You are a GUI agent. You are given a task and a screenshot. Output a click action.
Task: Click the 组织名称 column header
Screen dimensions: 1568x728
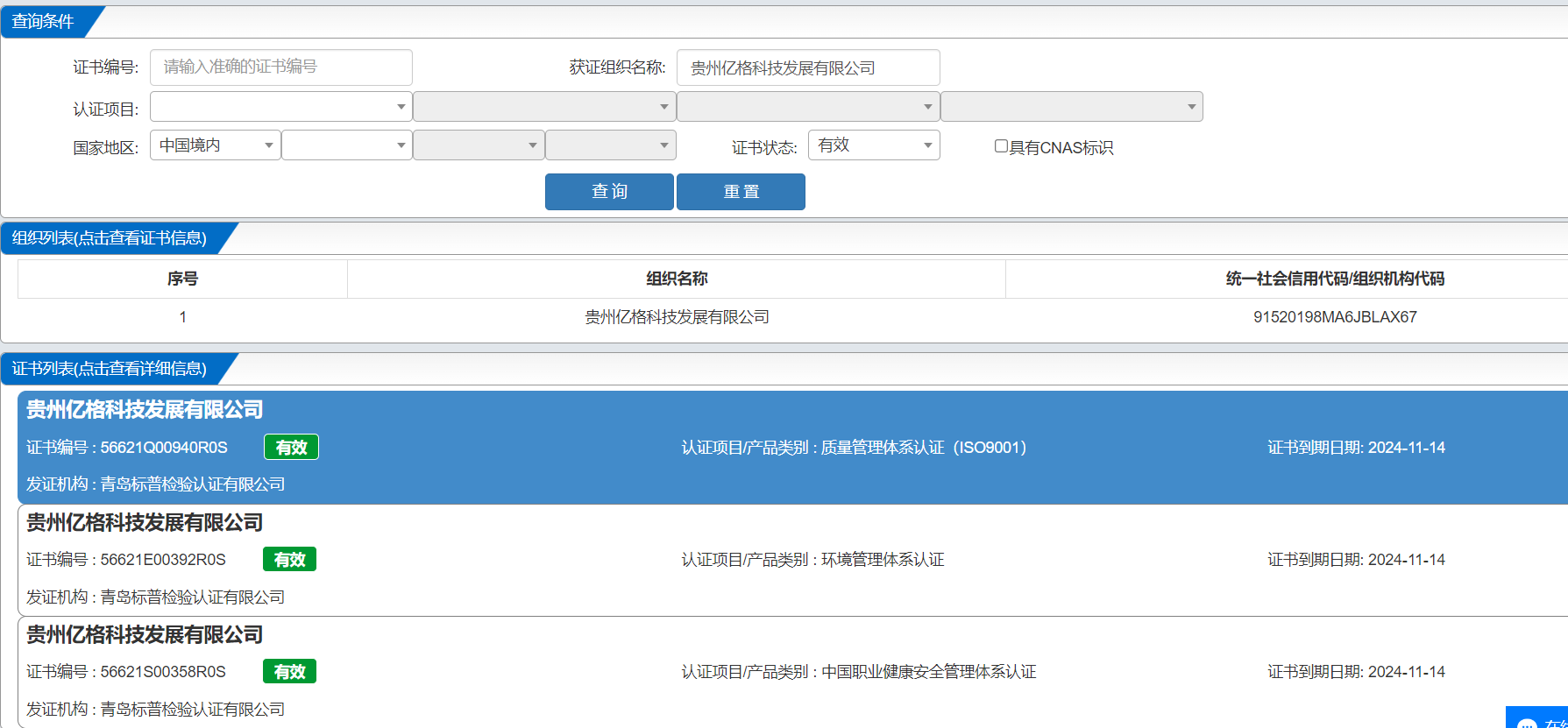click(677, 279)
